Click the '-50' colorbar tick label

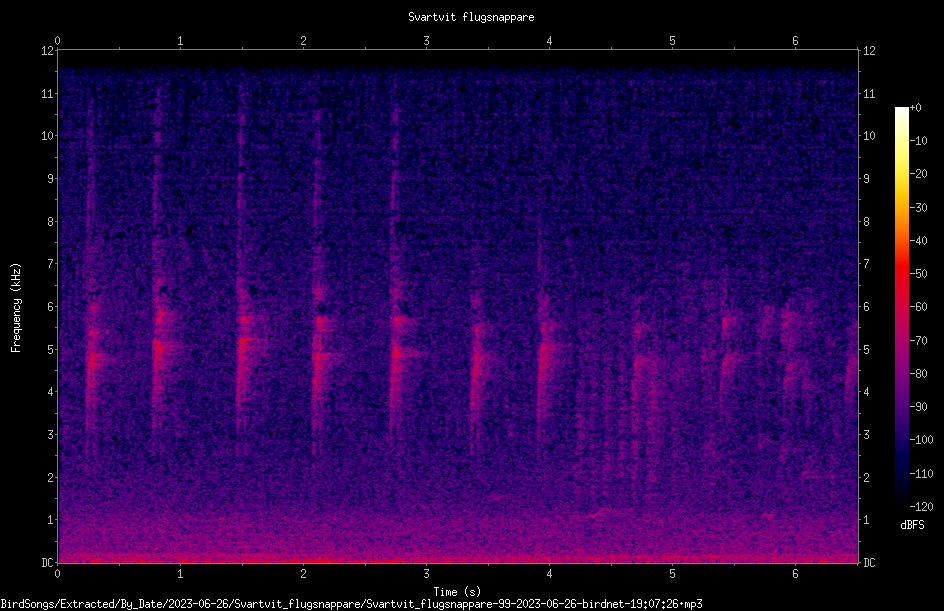pos(918,273)
